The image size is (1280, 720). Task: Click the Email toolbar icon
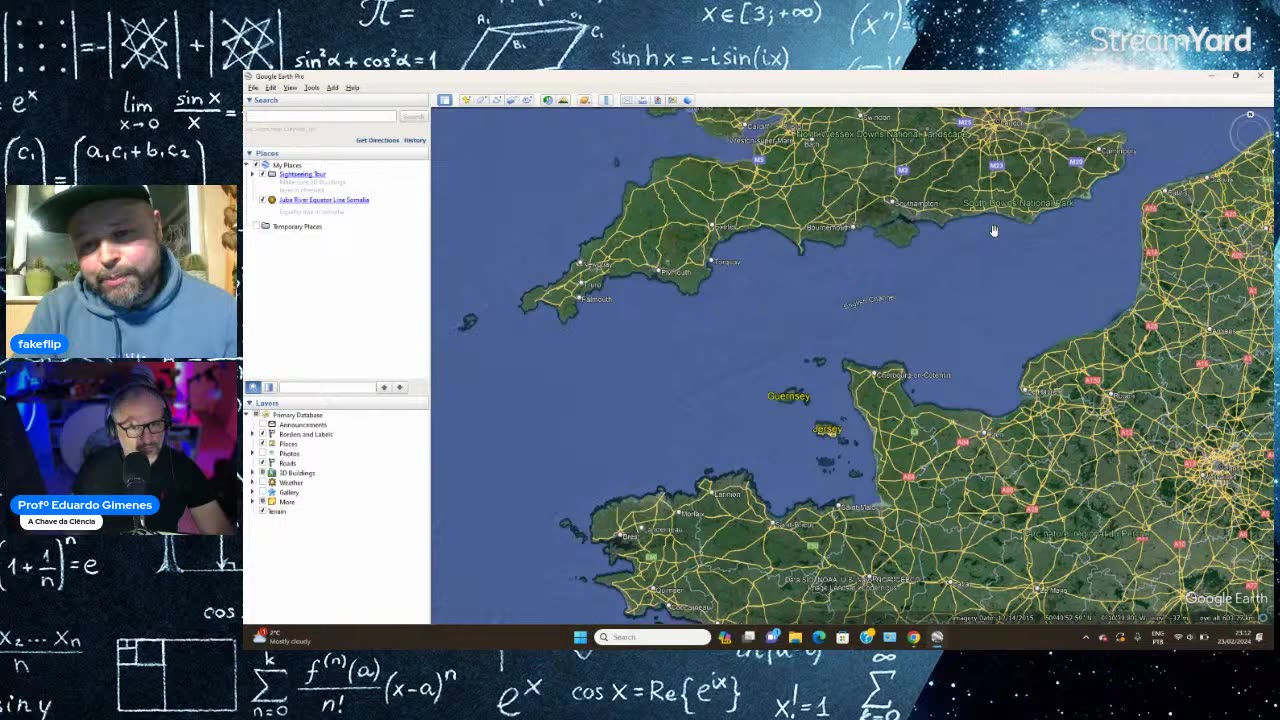click(627, 100)
